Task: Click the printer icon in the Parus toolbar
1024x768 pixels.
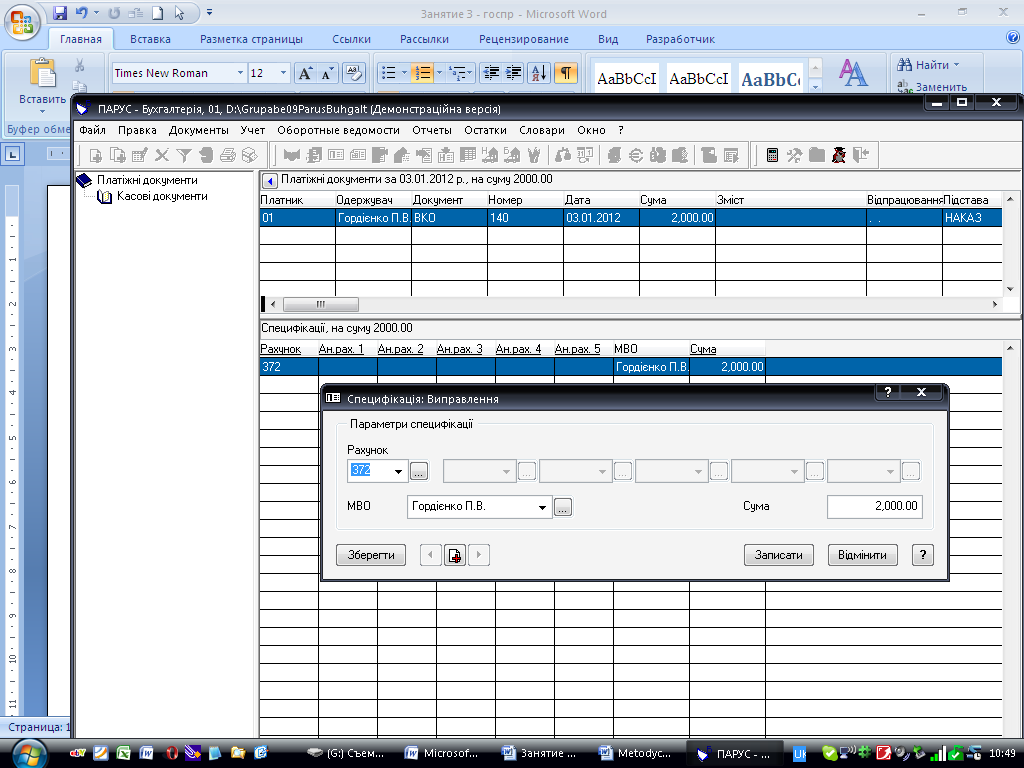Action: click(x=227, y=155)
